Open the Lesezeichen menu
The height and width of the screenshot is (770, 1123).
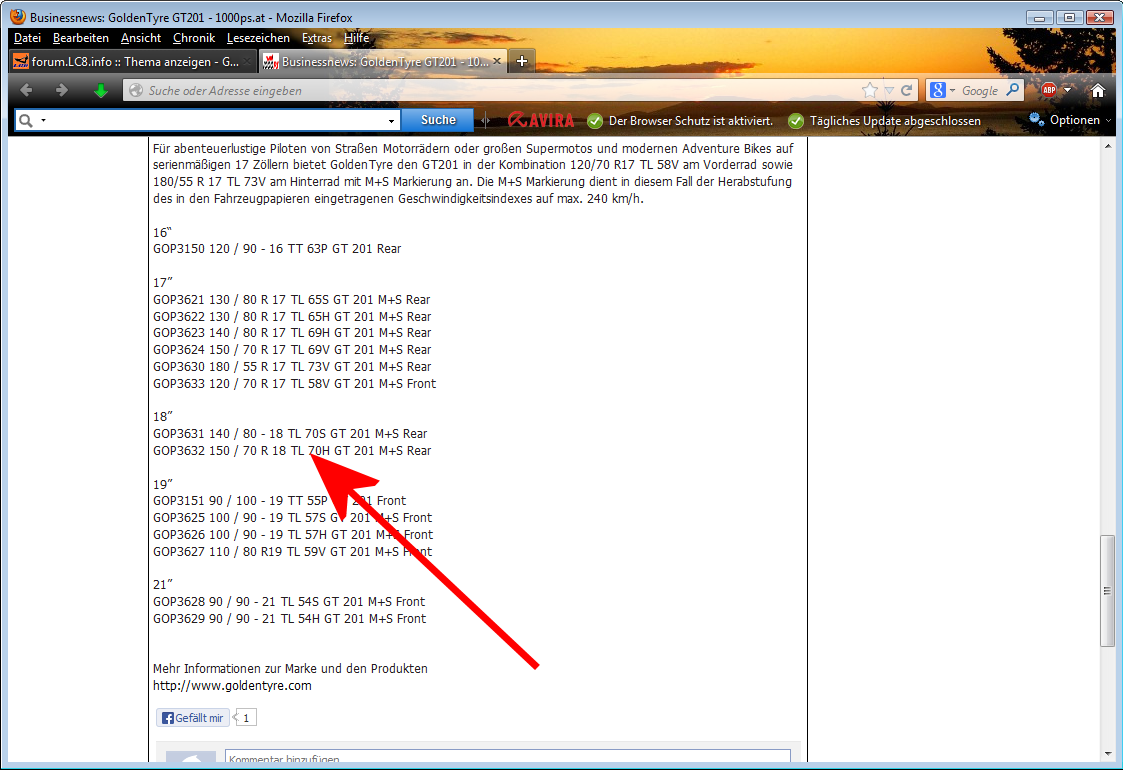click(x=258, y=38)
